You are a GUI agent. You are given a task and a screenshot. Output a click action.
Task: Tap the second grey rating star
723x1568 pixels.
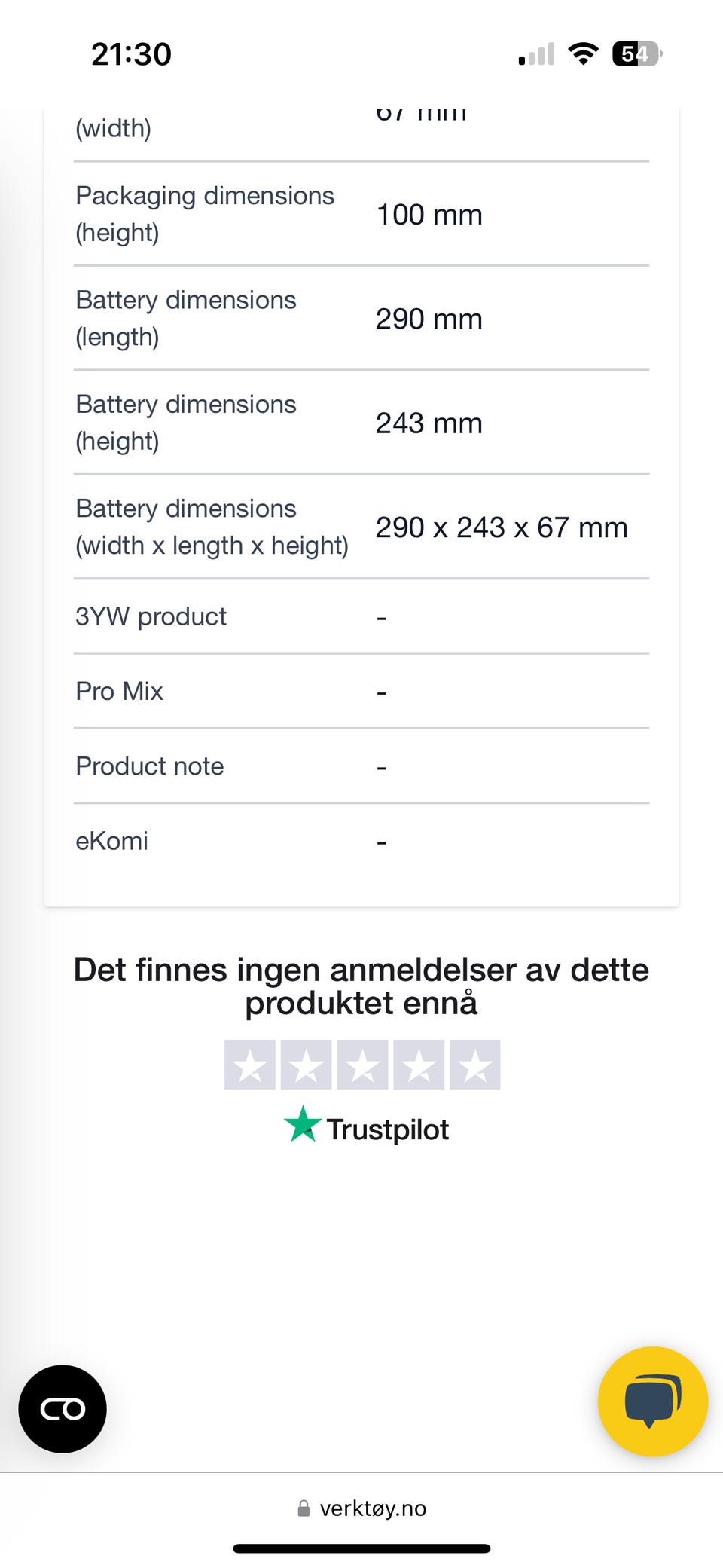click(x=306, y=1065)
